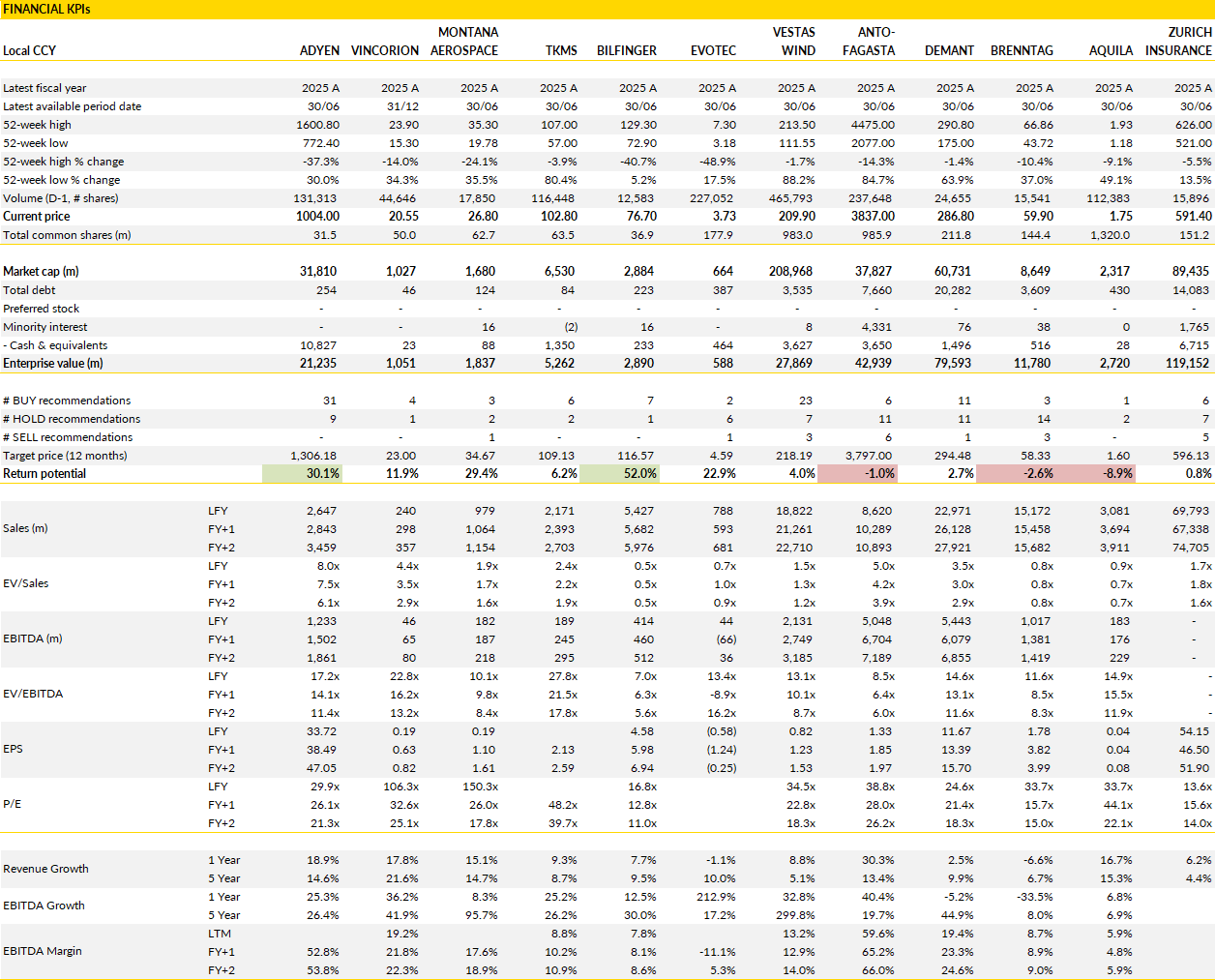Select the Enterprise value (m) row label

click(52, 364)
